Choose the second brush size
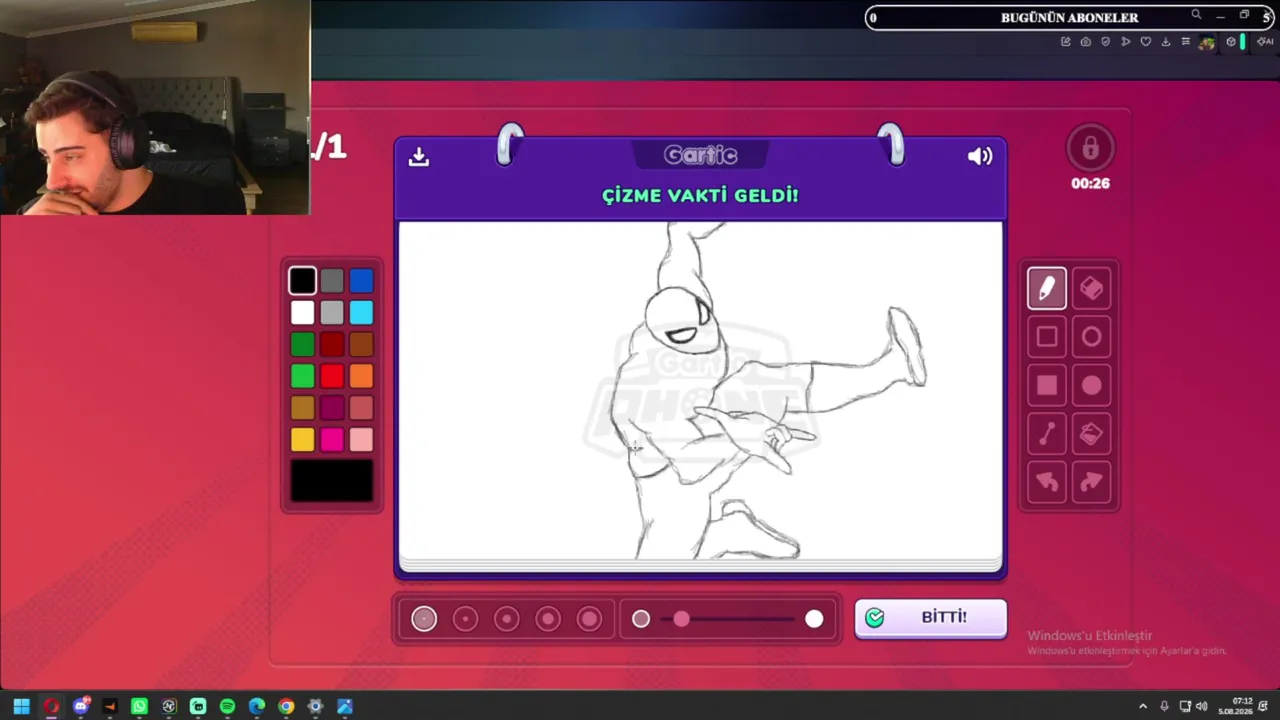The width and height of the screenshot is (1280, 720). [x=465, y=619]
